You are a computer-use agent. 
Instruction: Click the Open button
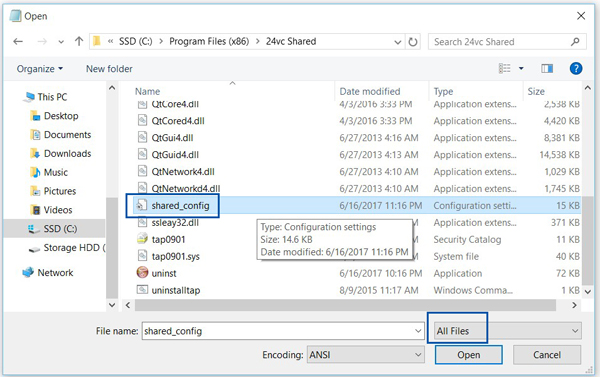[469, 355]
